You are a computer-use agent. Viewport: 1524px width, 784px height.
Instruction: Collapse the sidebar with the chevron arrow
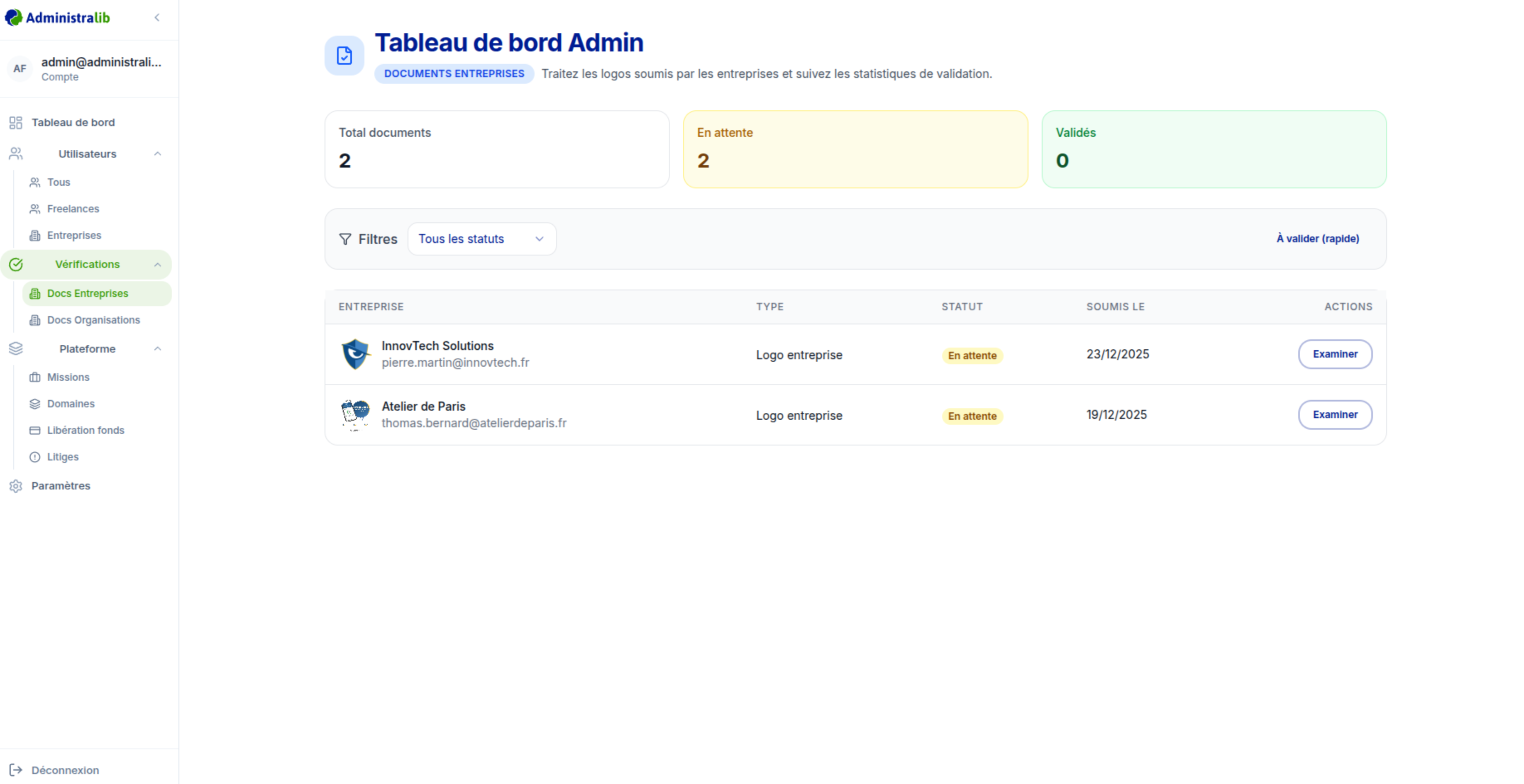point(157,18)
